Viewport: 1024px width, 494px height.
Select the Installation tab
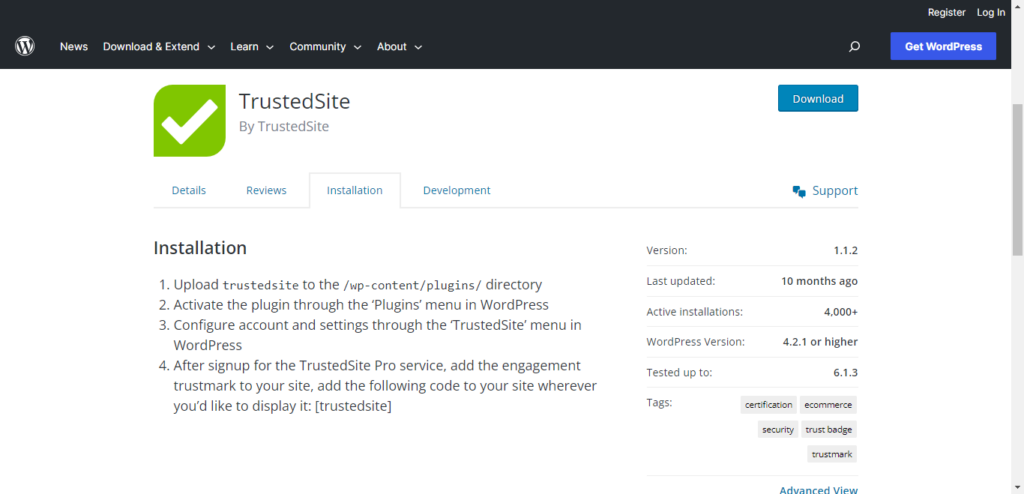pos(355,190)
